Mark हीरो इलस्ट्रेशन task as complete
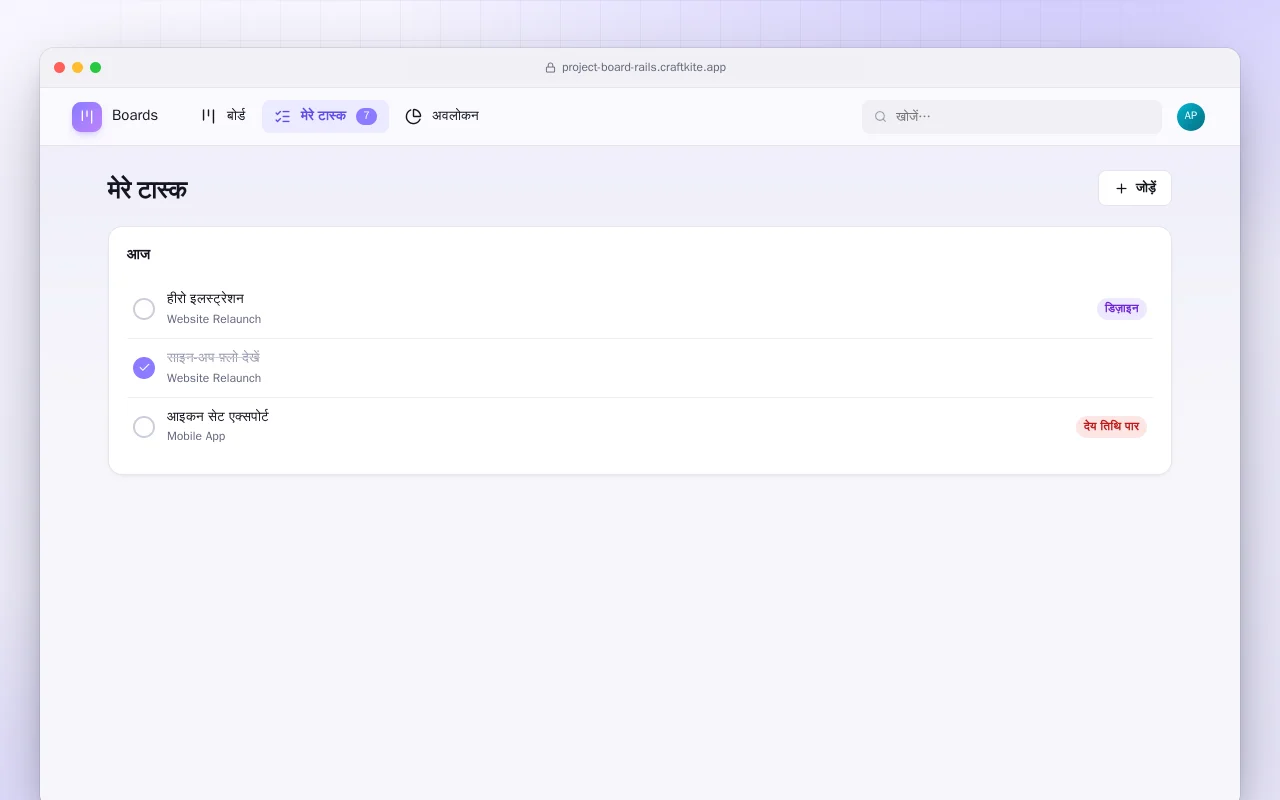1280x800 pixels. pos(144,309)
